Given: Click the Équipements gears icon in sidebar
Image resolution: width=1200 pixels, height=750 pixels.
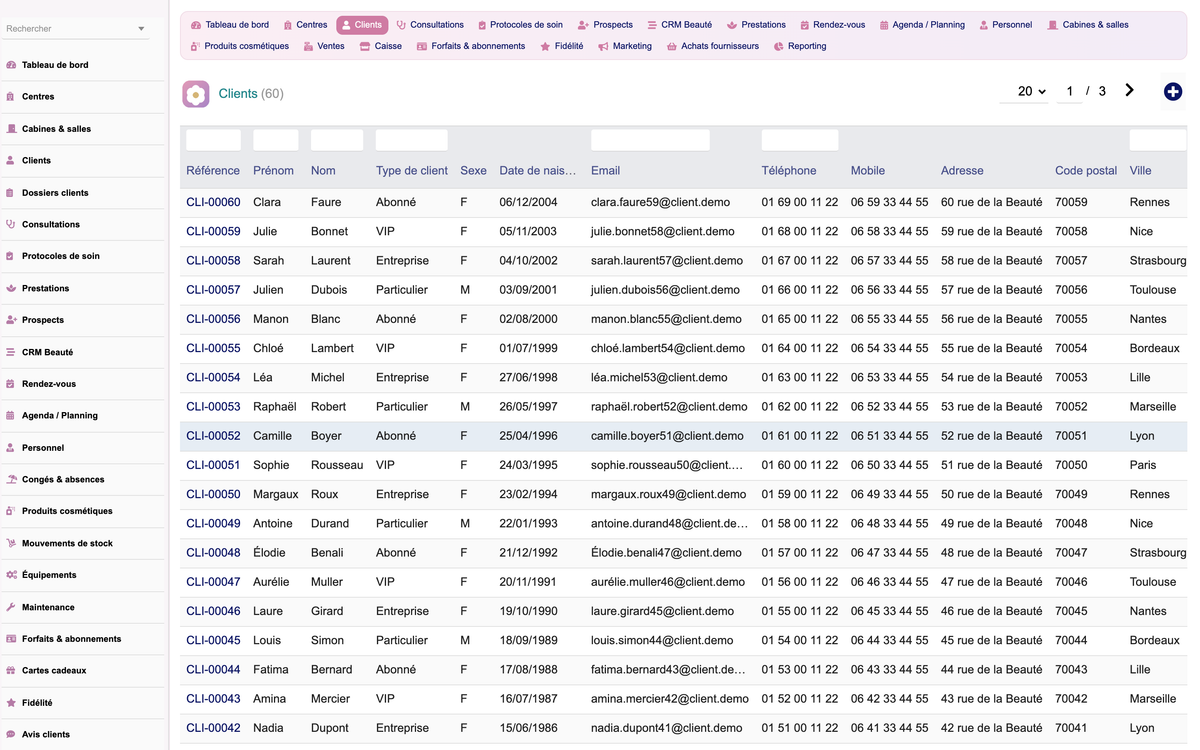Looking at the screenshot, I should 11,575.
